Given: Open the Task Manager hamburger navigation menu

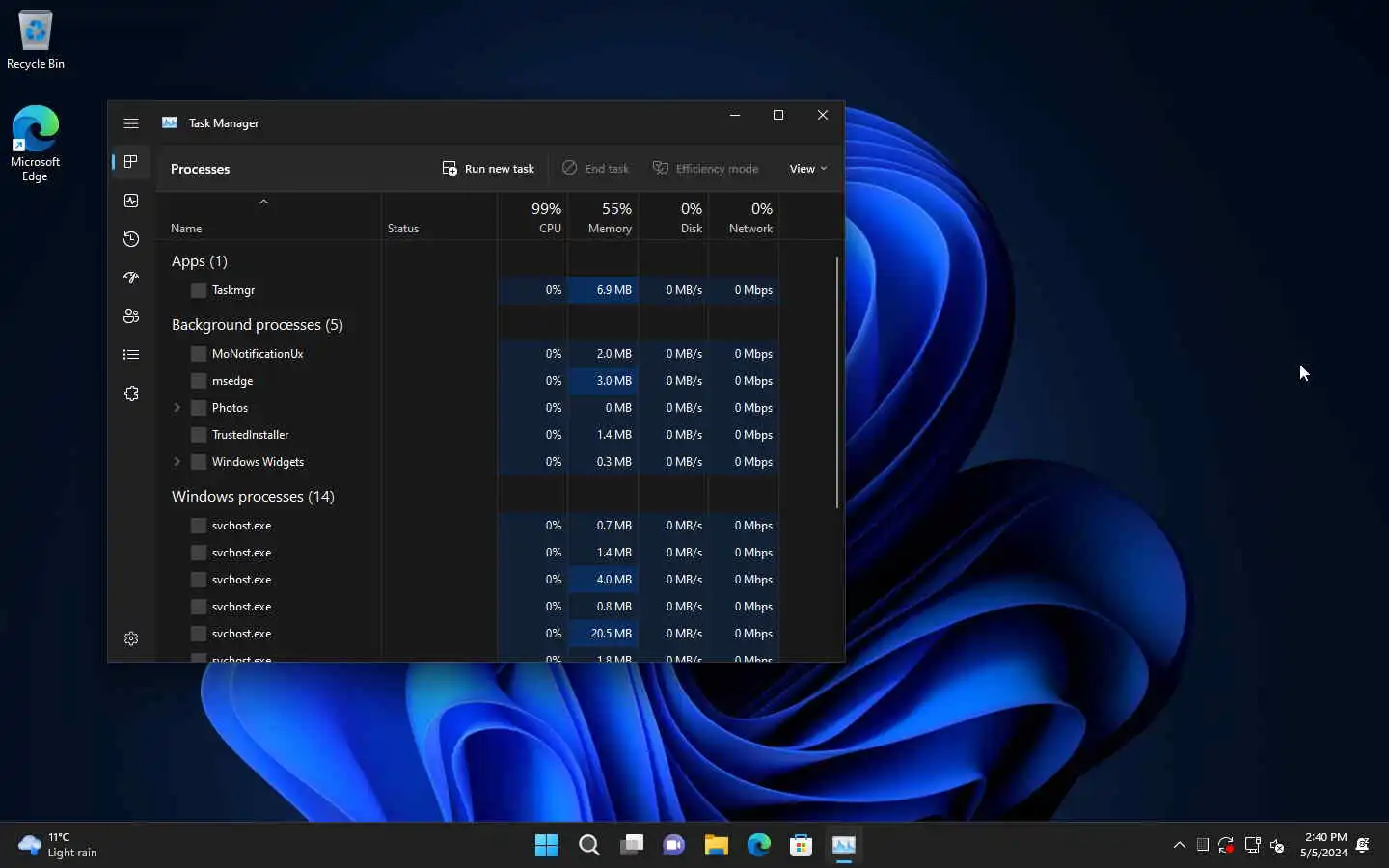Looking at the screenshot, I should [x=131, y=123].
